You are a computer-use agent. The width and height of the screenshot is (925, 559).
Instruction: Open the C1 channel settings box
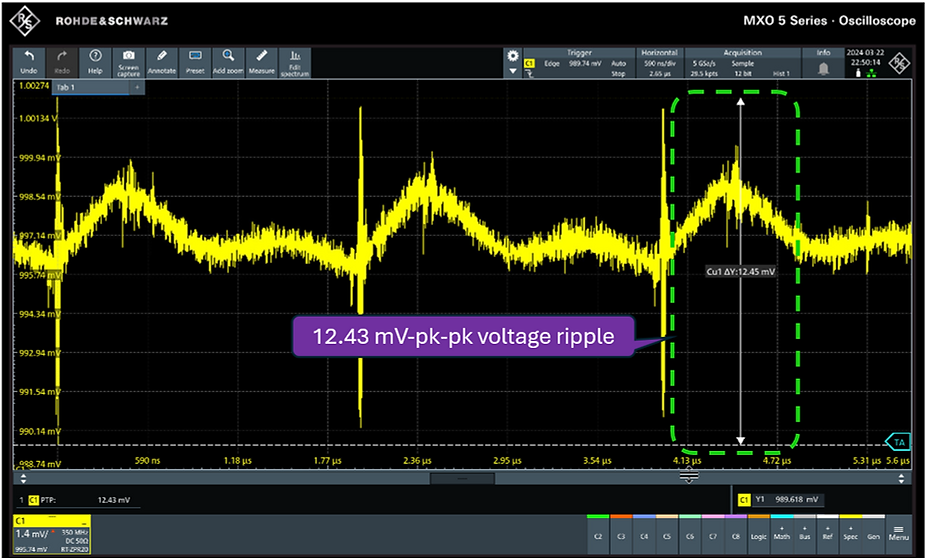pyautogui.click(x=52, y=534)
